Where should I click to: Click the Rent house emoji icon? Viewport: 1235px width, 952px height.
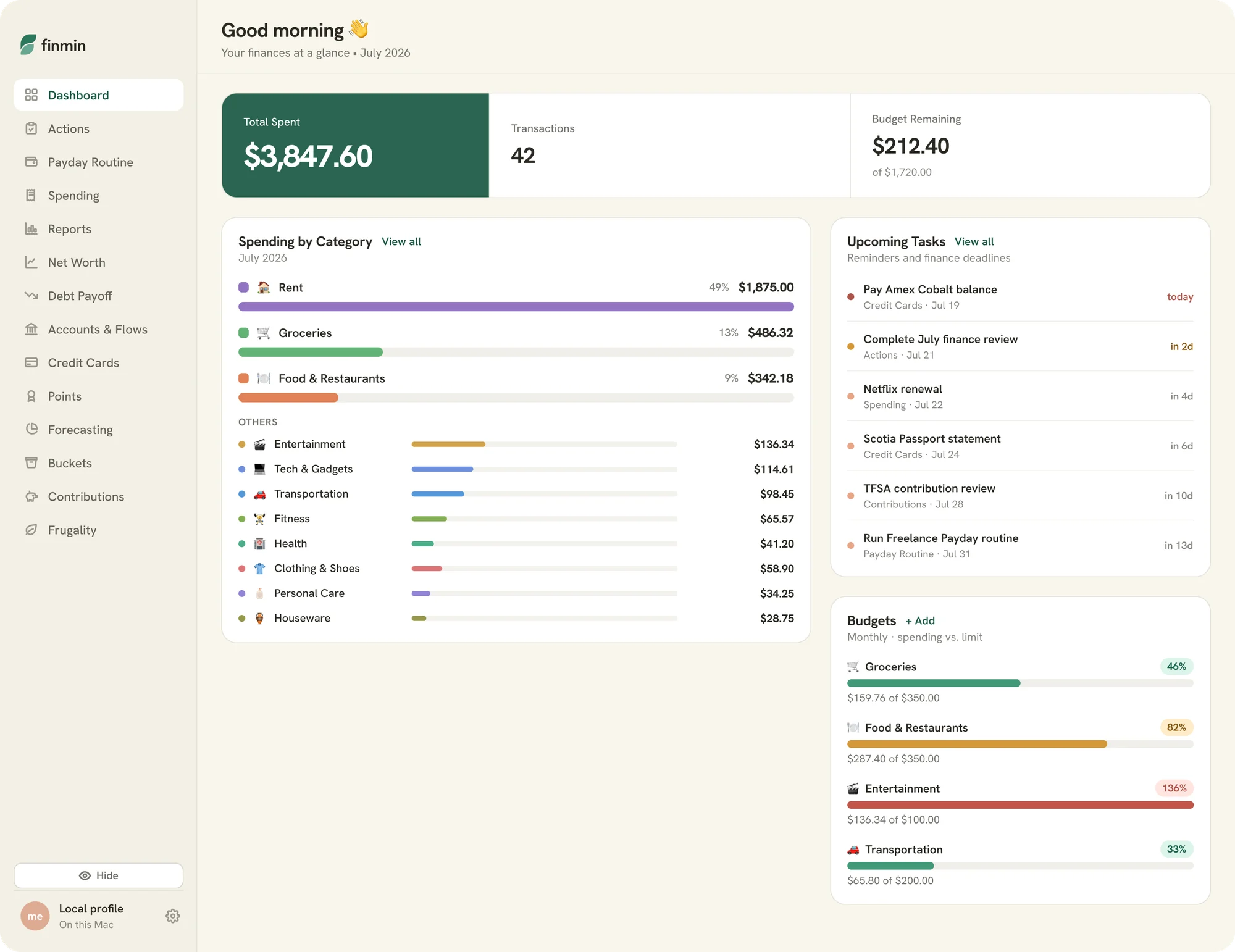click(x=264, y=287)
